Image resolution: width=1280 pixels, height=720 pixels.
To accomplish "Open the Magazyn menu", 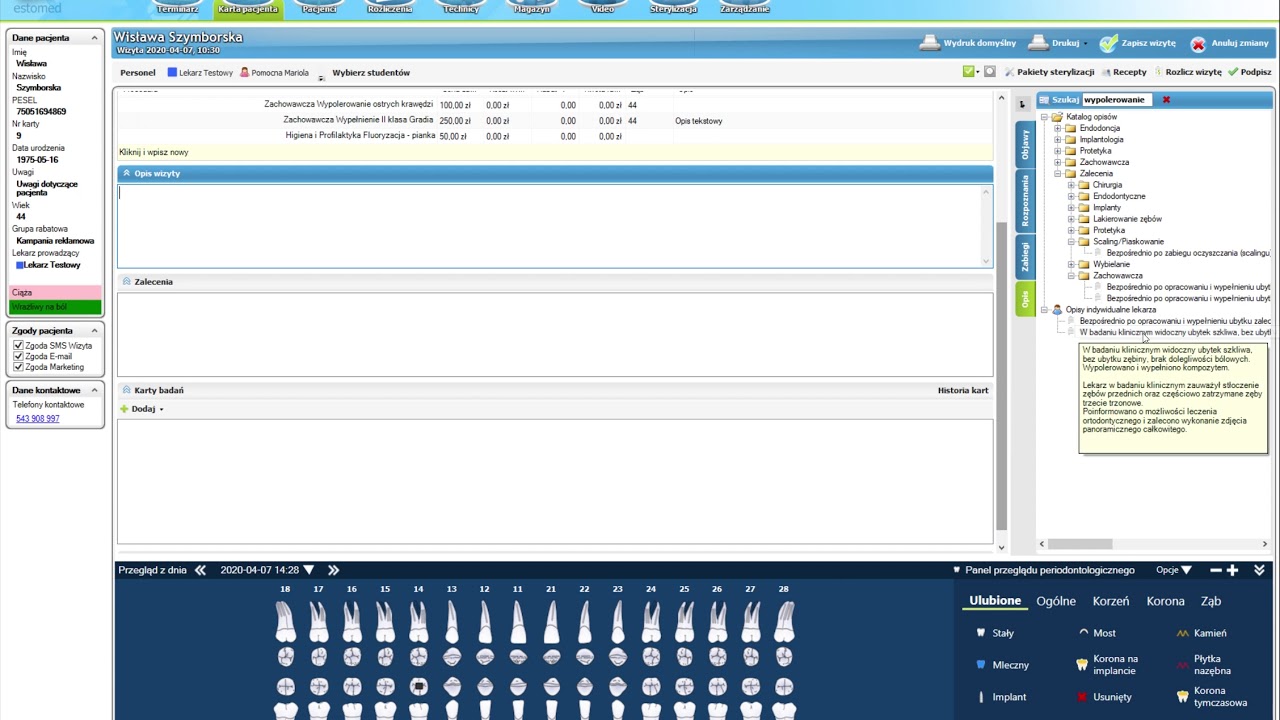I will pyautogui.click(x=531, y=9).
